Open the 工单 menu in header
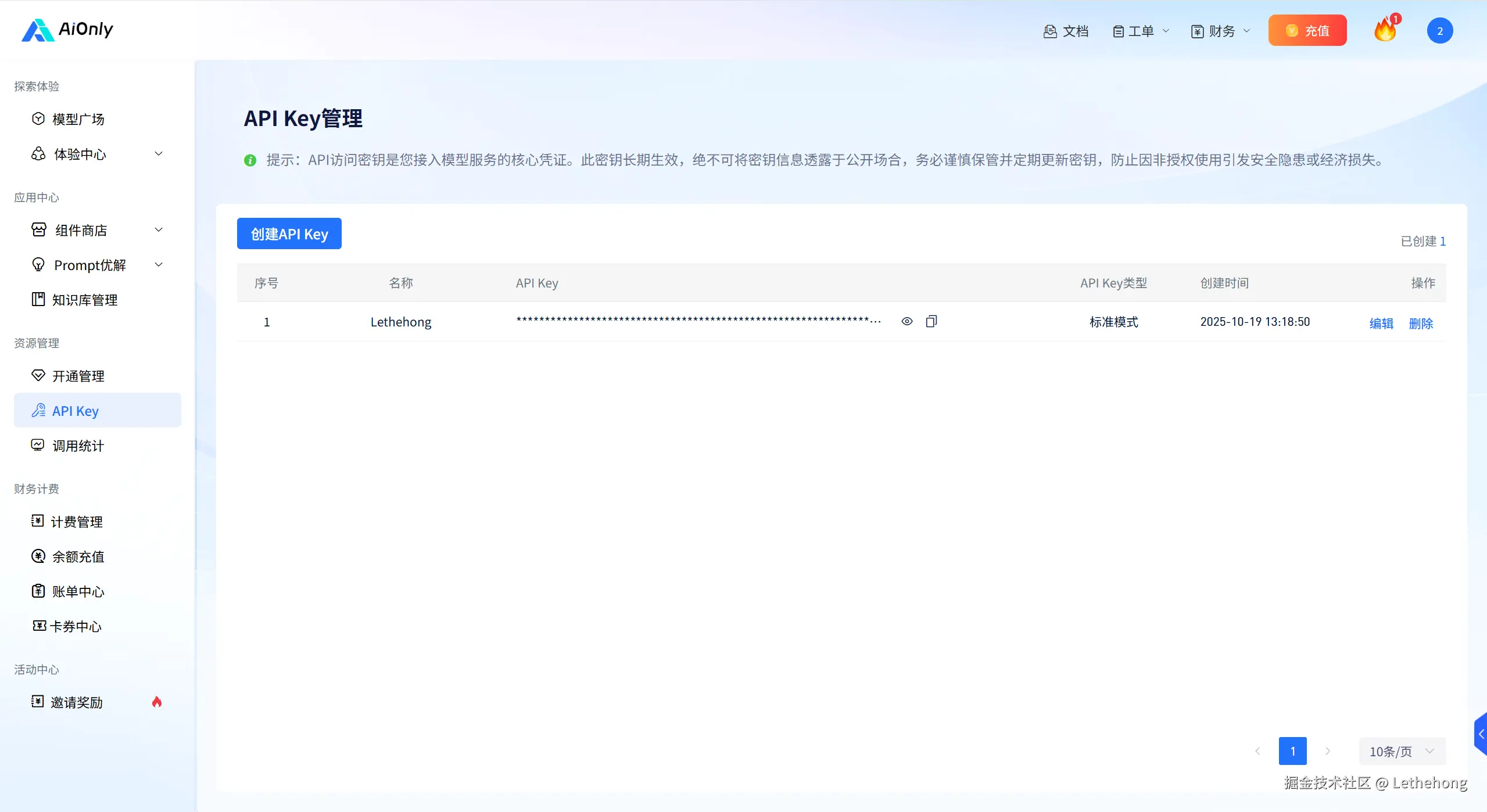 coord(1140,31)
